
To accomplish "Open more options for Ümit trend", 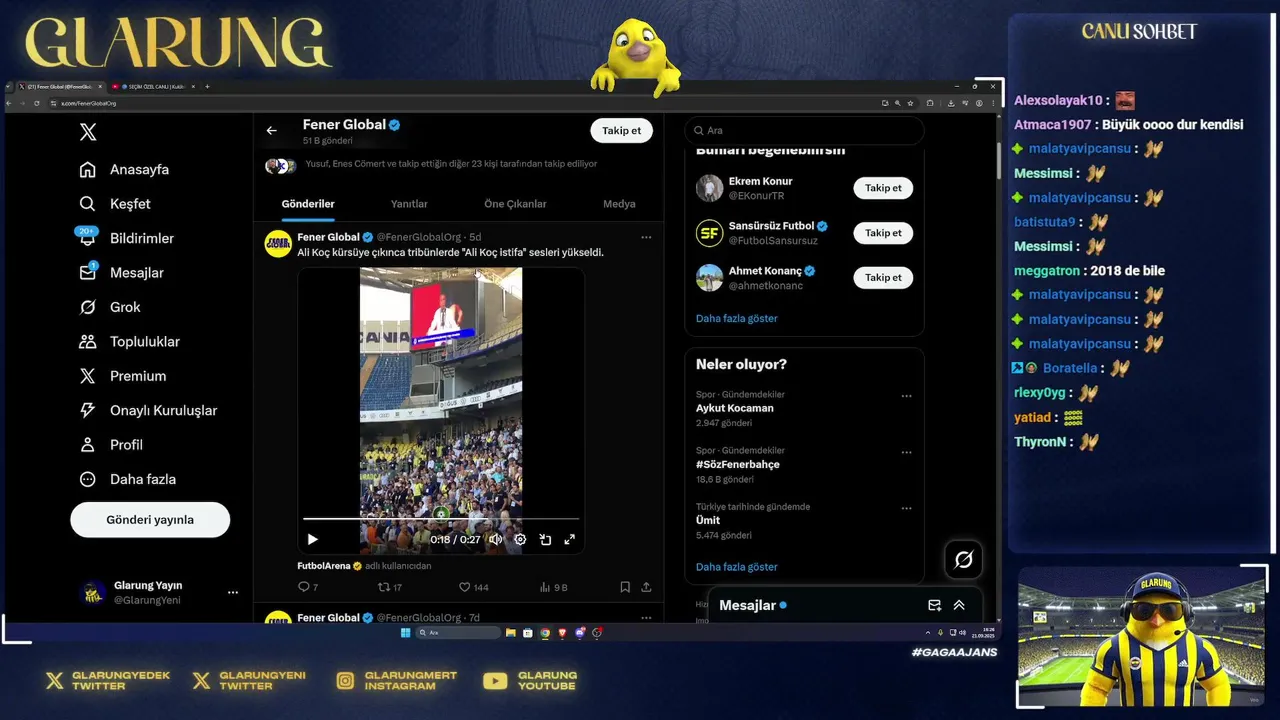I will (906, 508).
